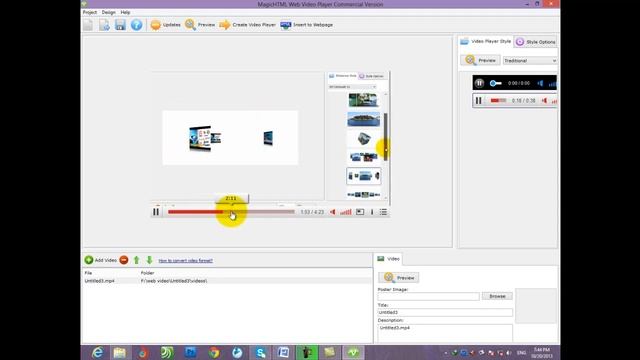Image resolution: width=640 pixels, height=360 pixels.
Task: Open the Project menu
Action: click(x=90, y=12)
